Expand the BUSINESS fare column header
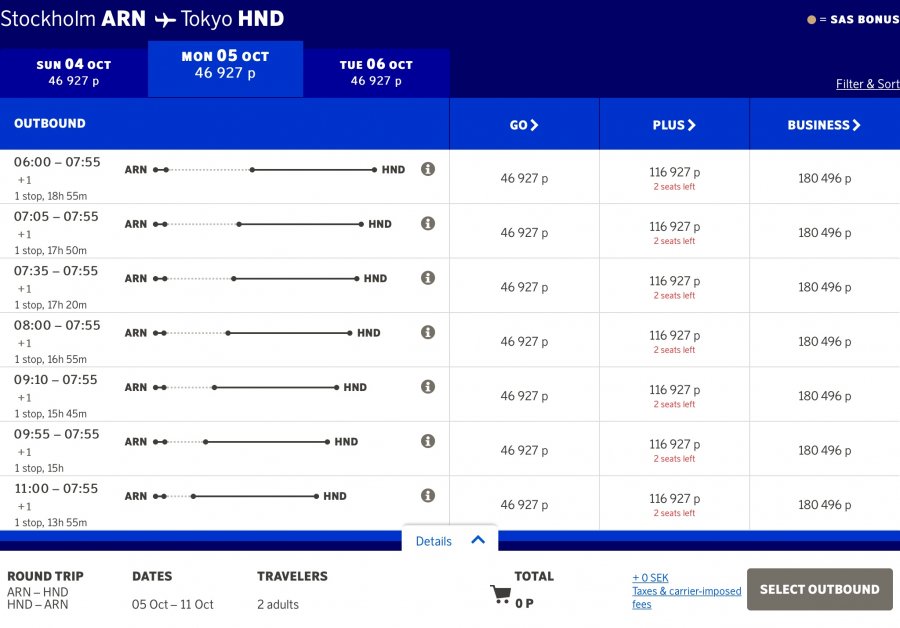This screenshot has height=628, width=900. 824,125
